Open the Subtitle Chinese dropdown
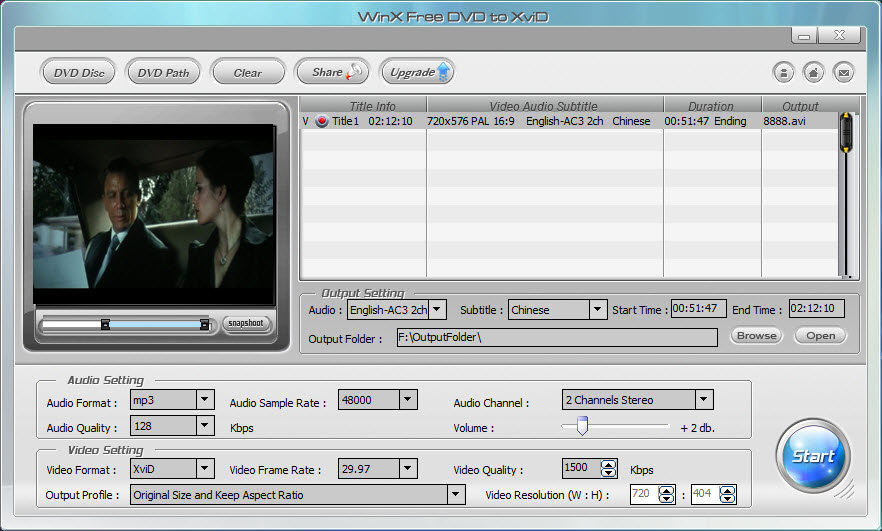The image size is (882, 531). coord(598,309)
